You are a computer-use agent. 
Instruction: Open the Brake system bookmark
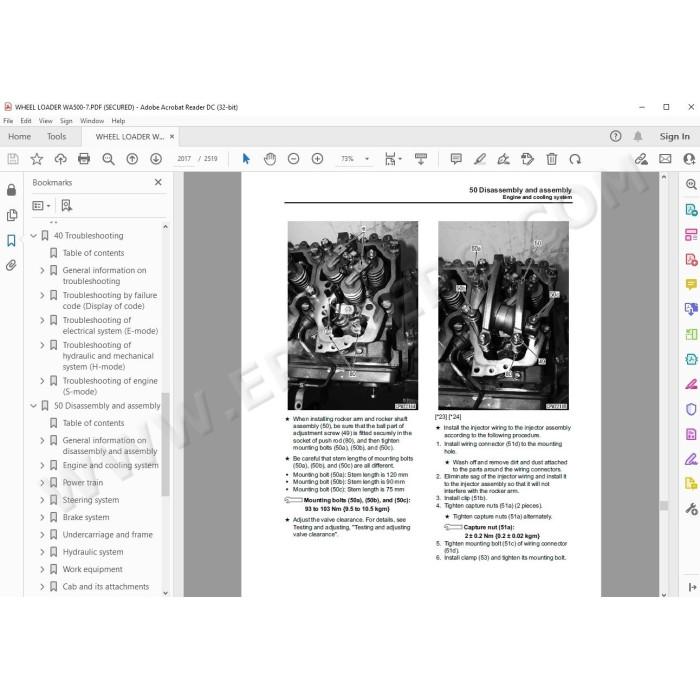coord(86,517)
